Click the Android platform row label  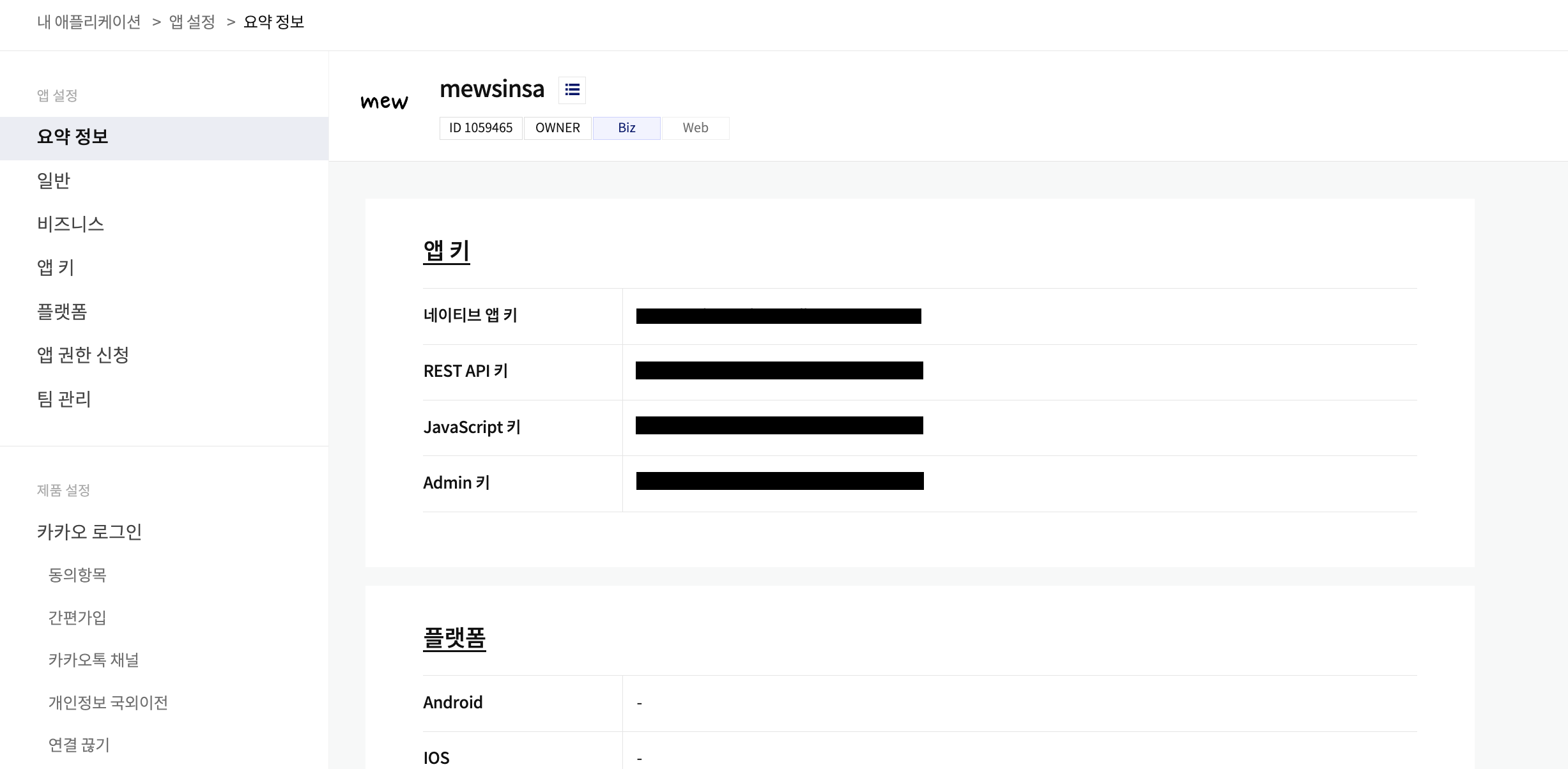point(453,703)
